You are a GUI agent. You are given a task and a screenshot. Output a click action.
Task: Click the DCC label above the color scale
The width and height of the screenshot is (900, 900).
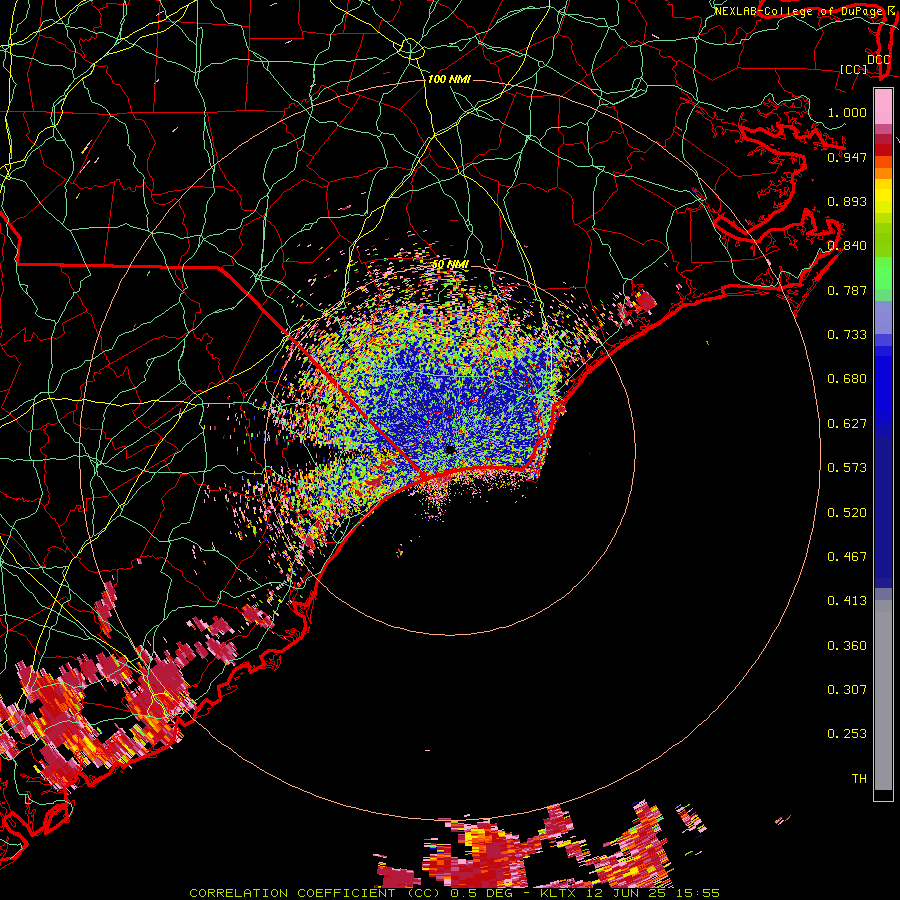tap(878, 60)
